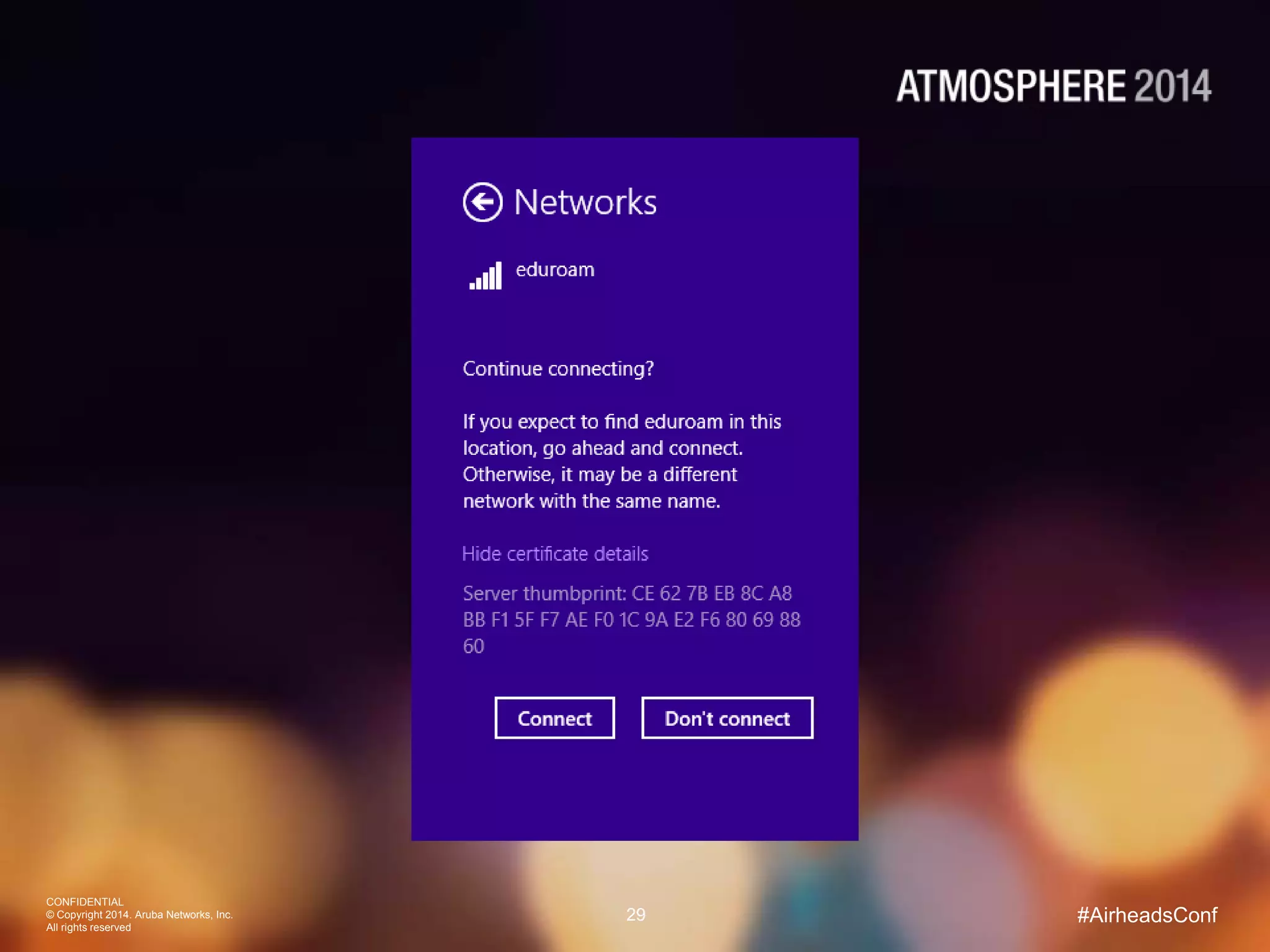Click the Aruba Networks copyright line
The image size is (1270, 952).
tap(140, 915)
